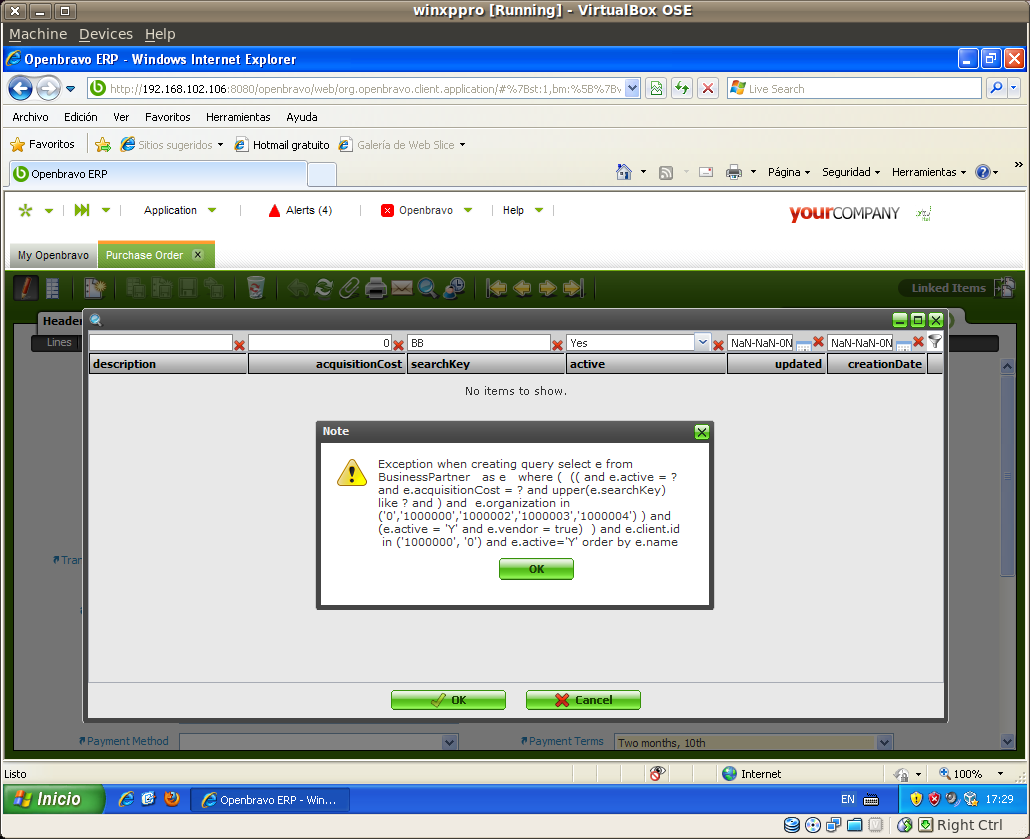
Task: Clear the description filter with its red X
Action: coord(240,344)
